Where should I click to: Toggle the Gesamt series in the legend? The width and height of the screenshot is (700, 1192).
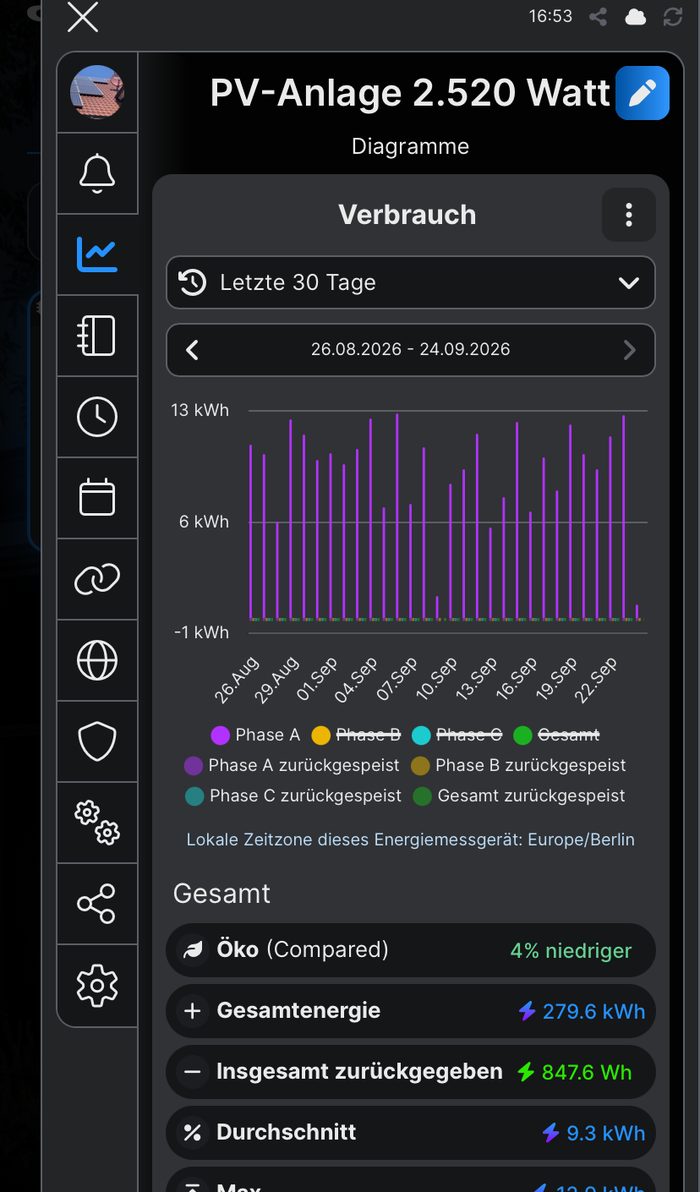pyautogui.click(x=557, y=735)
